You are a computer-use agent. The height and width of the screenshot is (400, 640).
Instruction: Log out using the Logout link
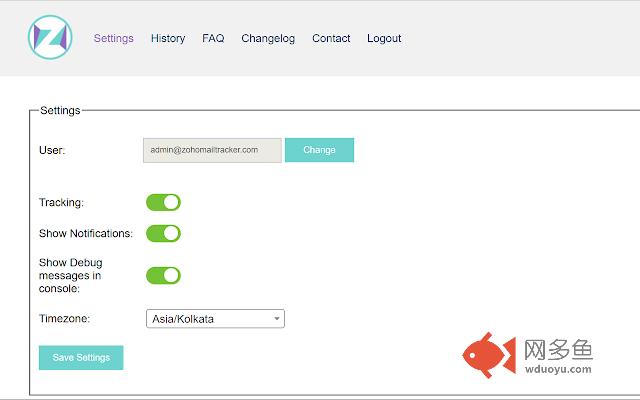(x=384, y=38)
